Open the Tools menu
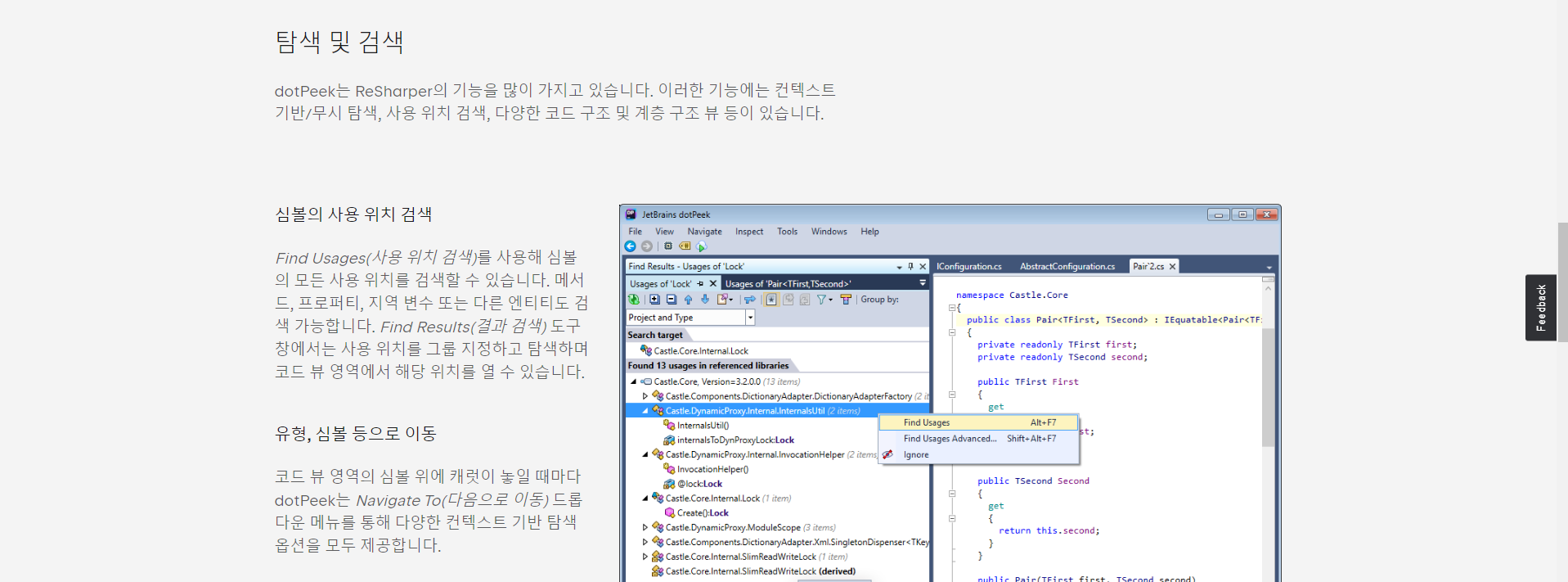 (x=787, y=232)
